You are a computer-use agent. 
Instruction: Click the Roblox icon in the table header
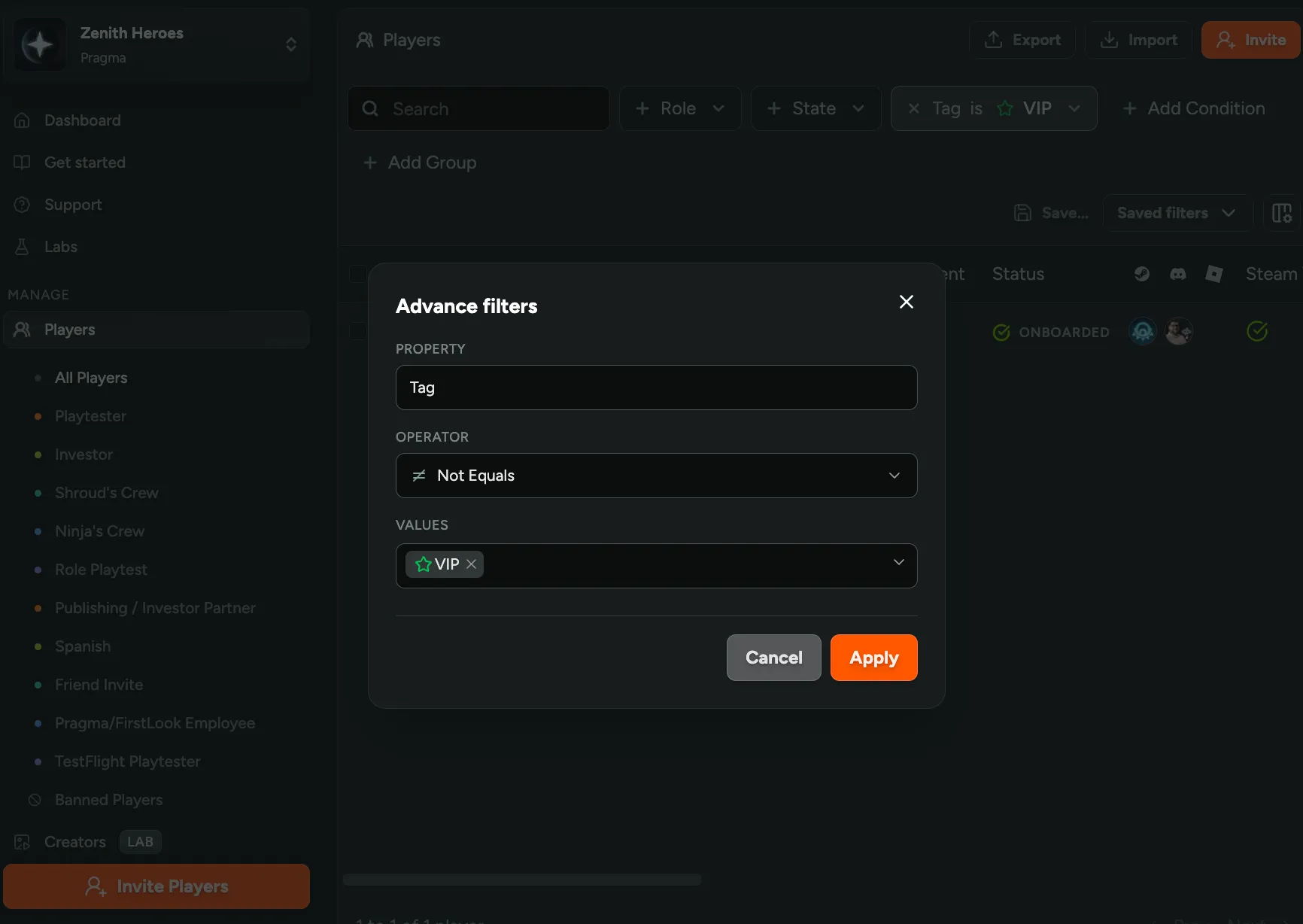coord(1214,273)
